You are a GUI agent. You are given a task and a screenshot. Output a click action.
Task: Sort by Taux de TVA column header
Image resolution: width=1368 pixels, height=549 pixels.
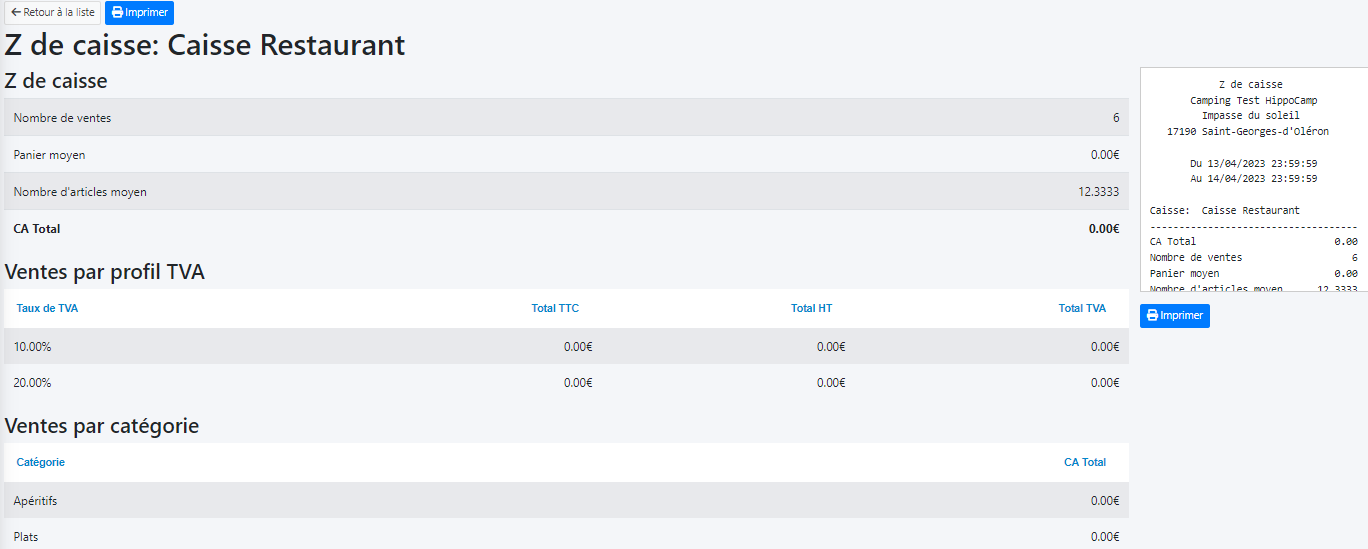click(x=47, y=308)
